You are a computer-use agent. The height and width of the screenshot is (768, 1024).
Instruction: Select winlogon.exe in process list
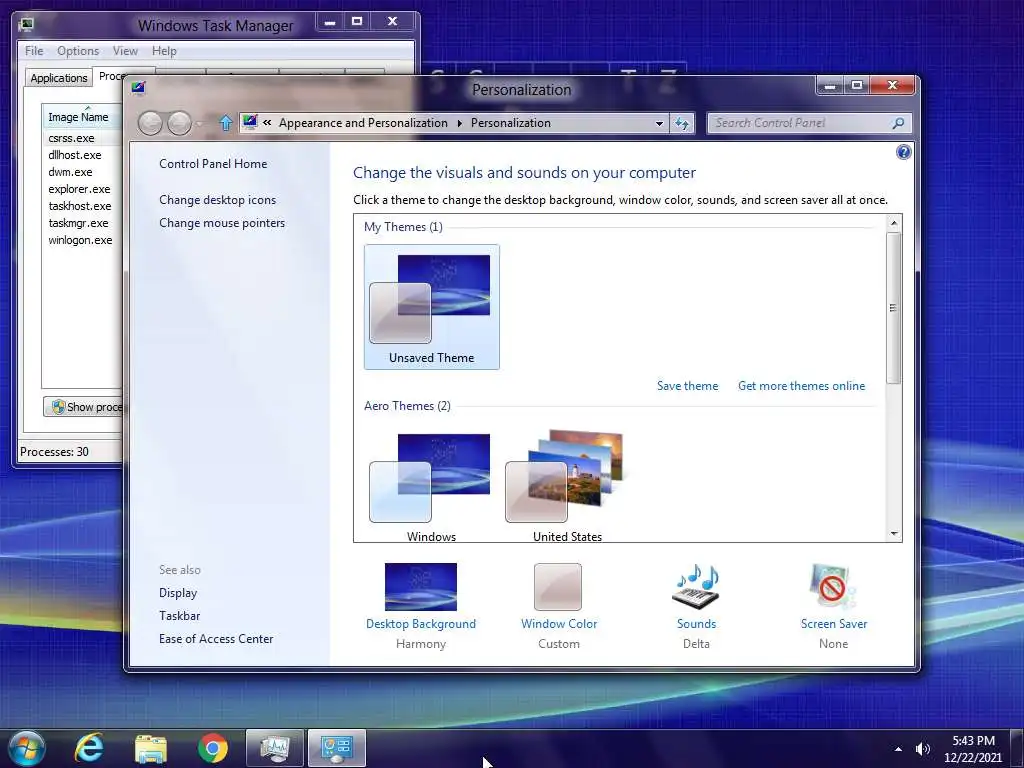82,240
